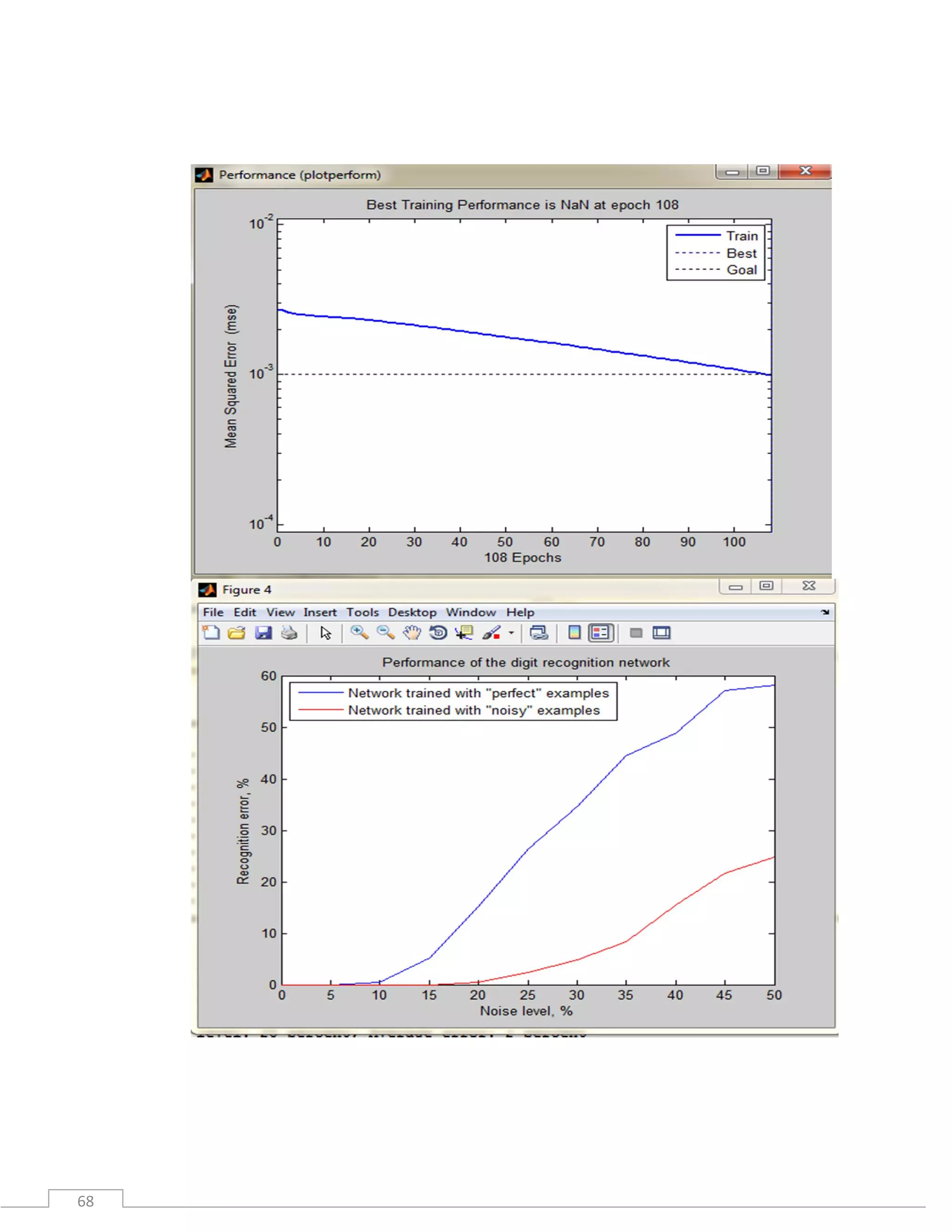The height and width of the screenshot is (1232, 952).
Task: Select the Data Cursor tool
Action: coord(464,633)
